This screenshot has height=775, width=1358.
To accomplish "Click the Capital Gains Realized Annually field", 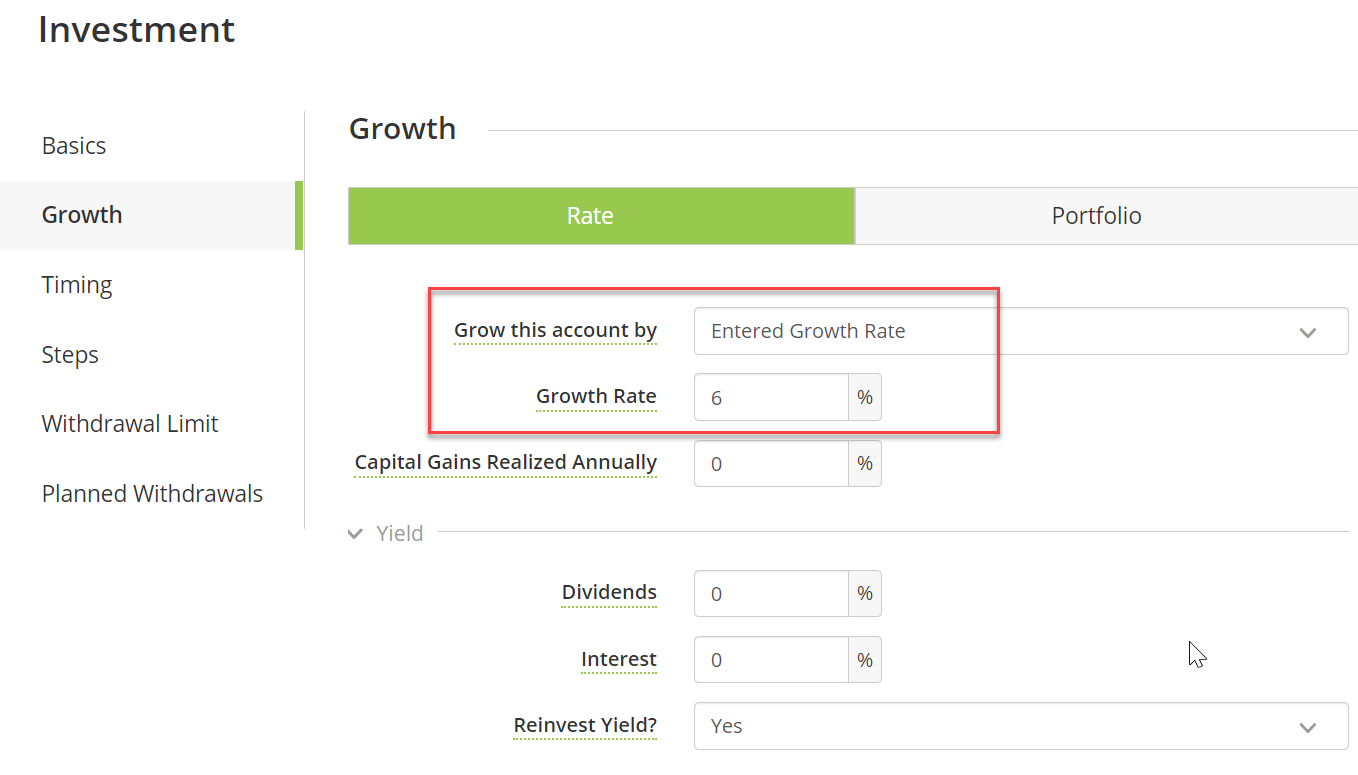I will 771,463.
